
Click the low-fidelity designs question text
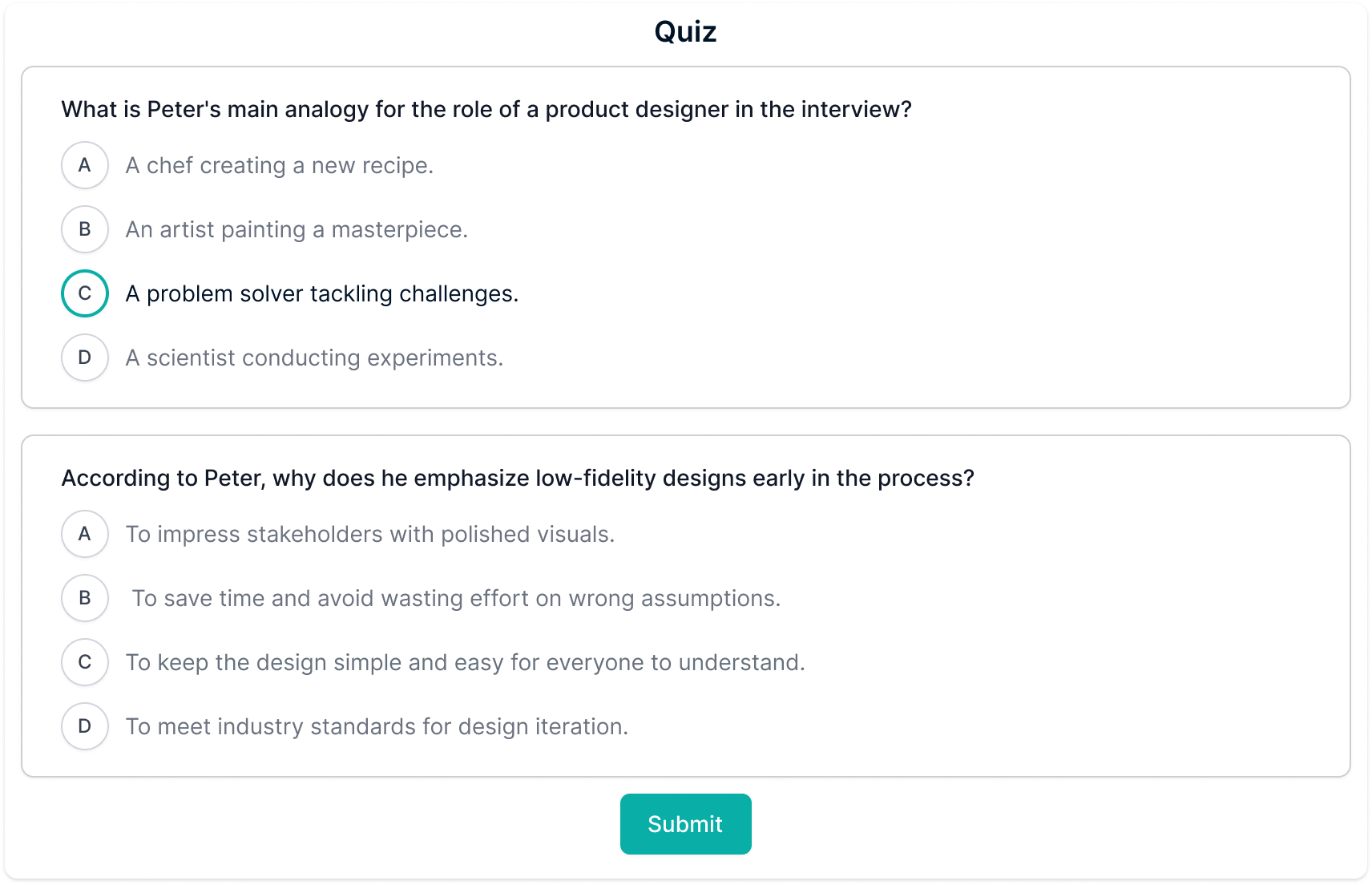pos(518,478)
